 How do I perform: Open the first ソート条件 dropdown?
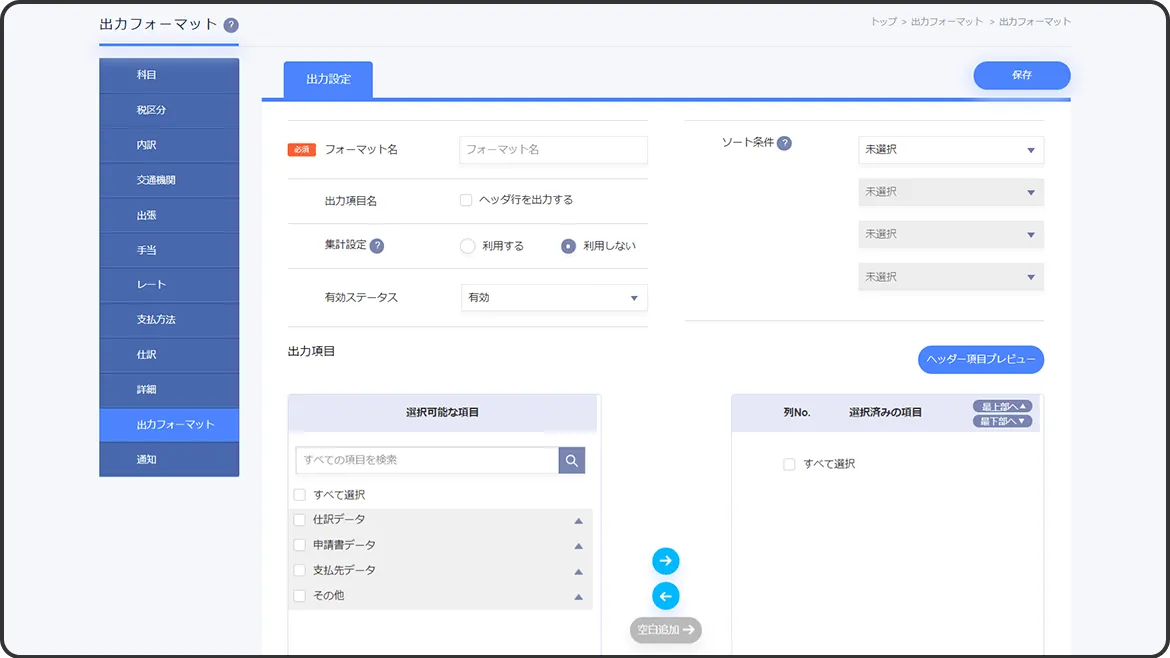click(950, 150)
